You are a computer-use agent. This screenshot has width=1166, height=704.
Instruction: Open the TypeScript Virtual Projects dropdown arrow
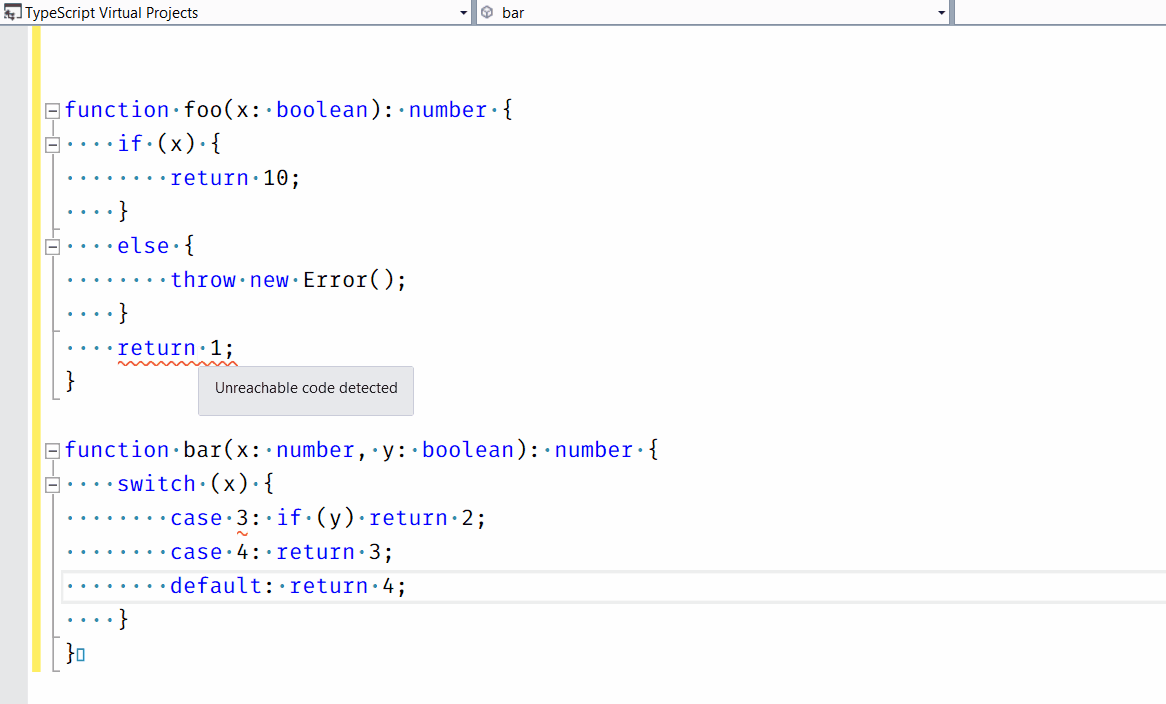click(463, 13)
